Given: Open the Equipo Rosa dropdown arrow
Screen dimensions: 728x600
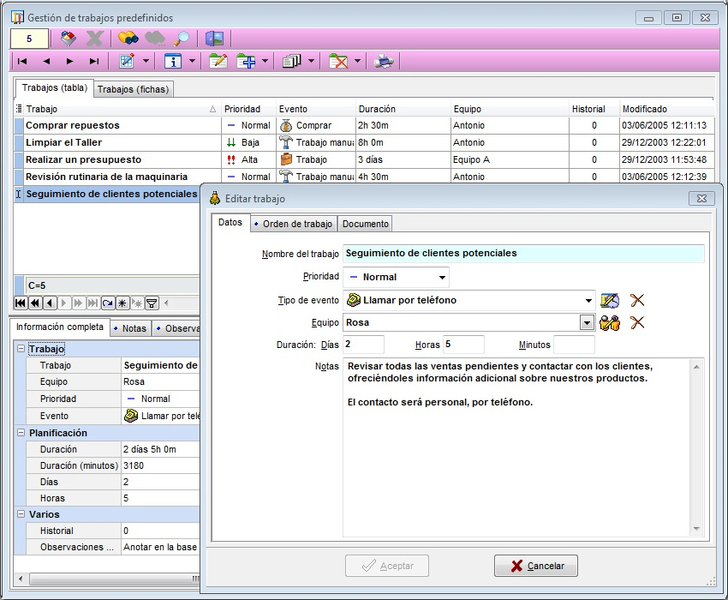Looking at the screenshot, I should point(587,322).
